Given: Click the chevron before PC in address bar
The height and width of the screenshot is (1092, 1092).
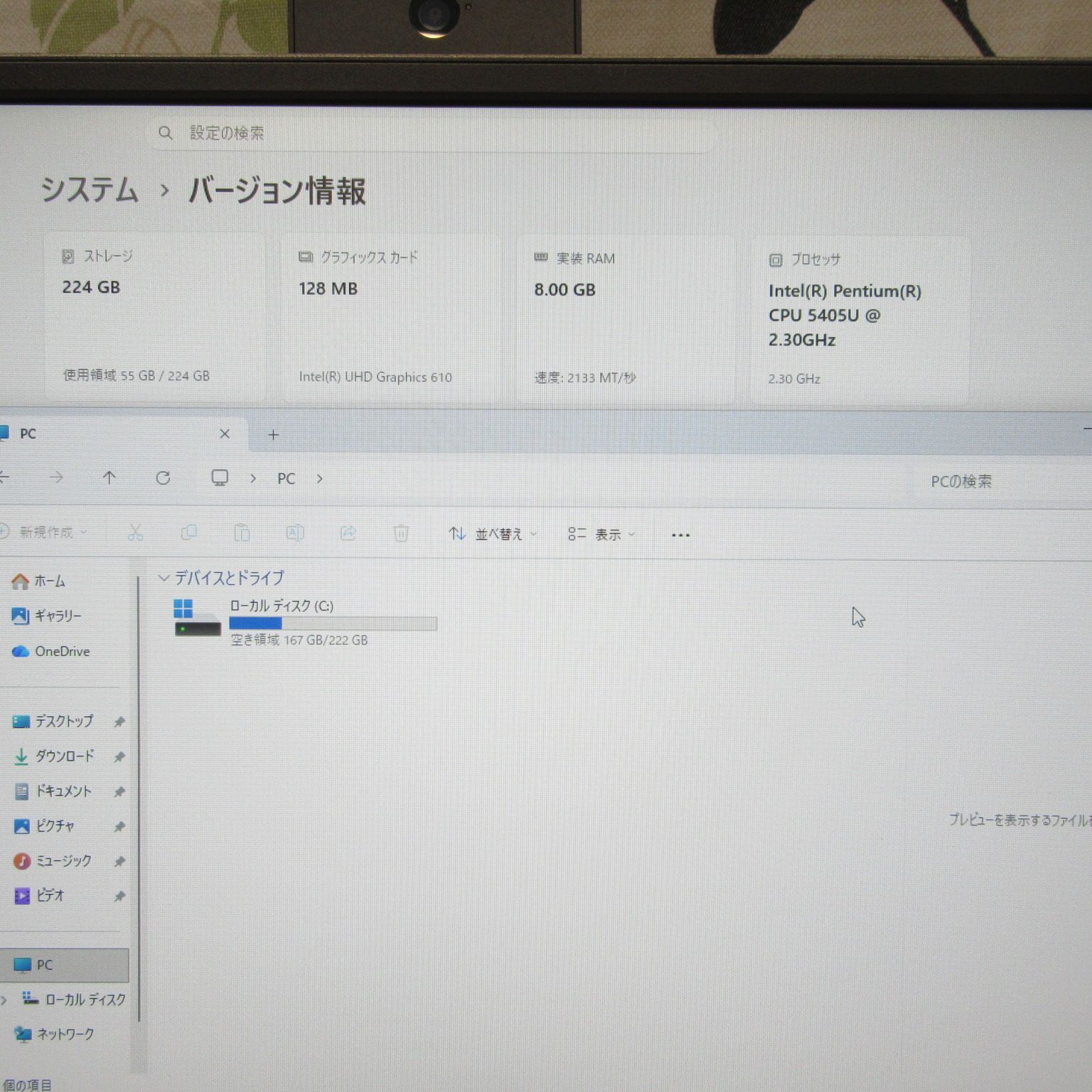Looking at the screenshot, I should point(253,478).
